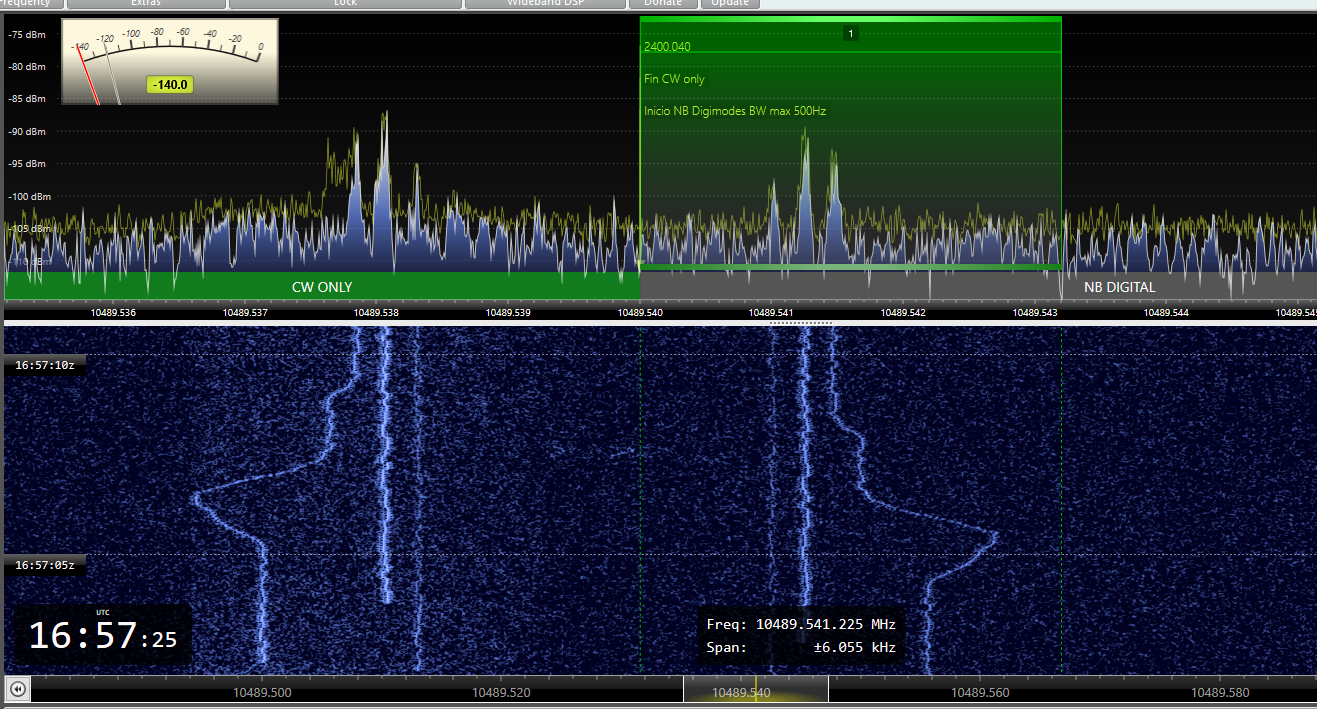This screenshot has height=709, width=1317.
Task: Click the -140.0 signal level readout
Action: (x=170, y=85)
